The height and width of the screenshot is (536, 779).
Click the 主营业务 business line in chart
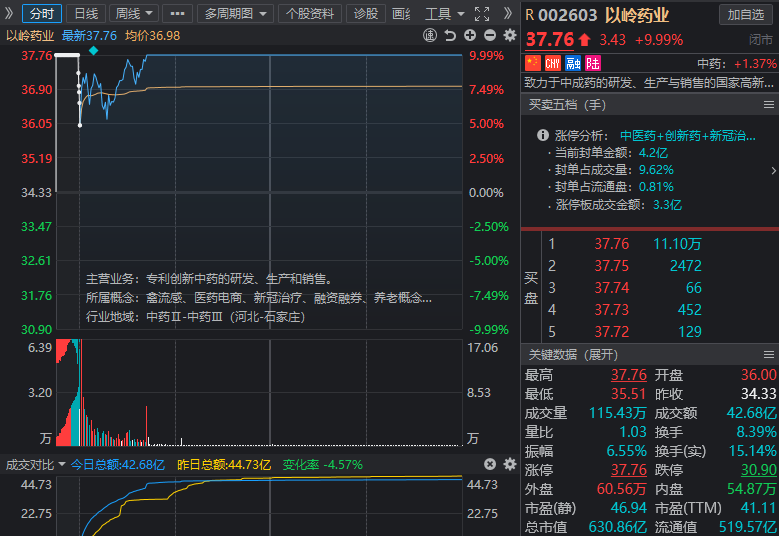click(209, 279)
